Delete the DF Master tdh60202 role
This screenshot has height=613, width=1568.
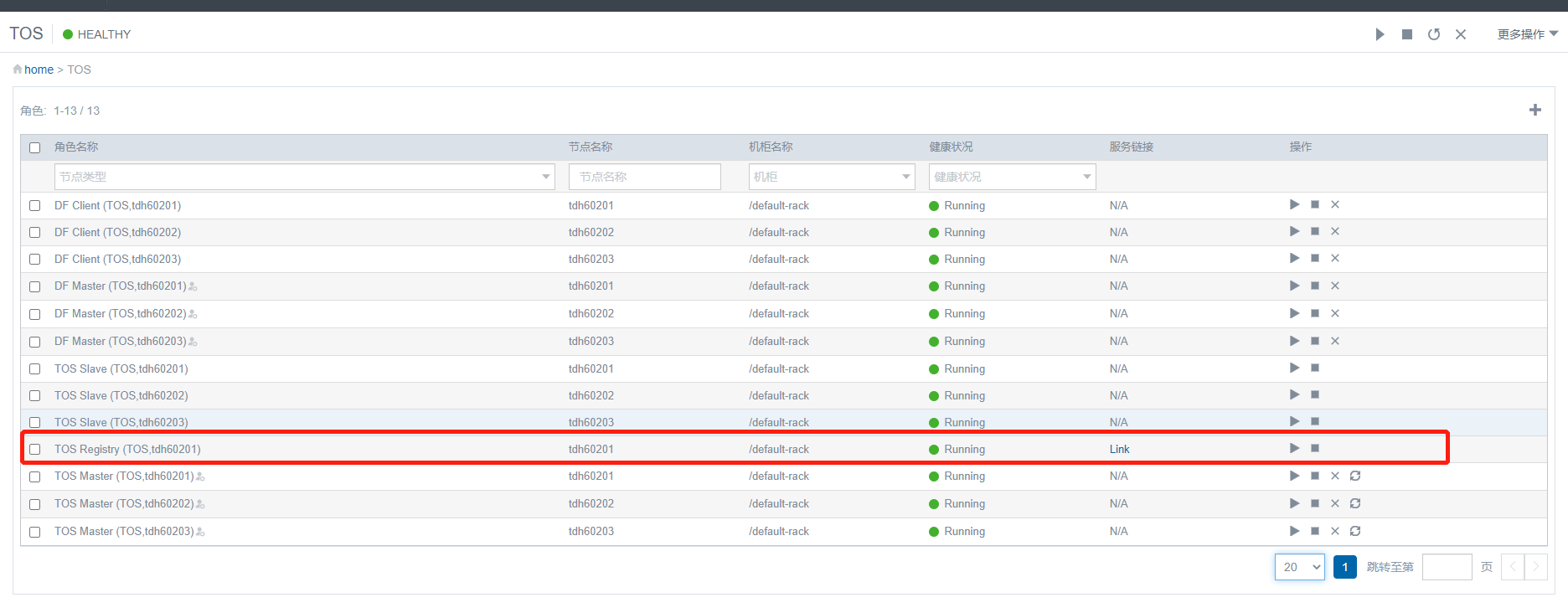[x=1335, y=313]
